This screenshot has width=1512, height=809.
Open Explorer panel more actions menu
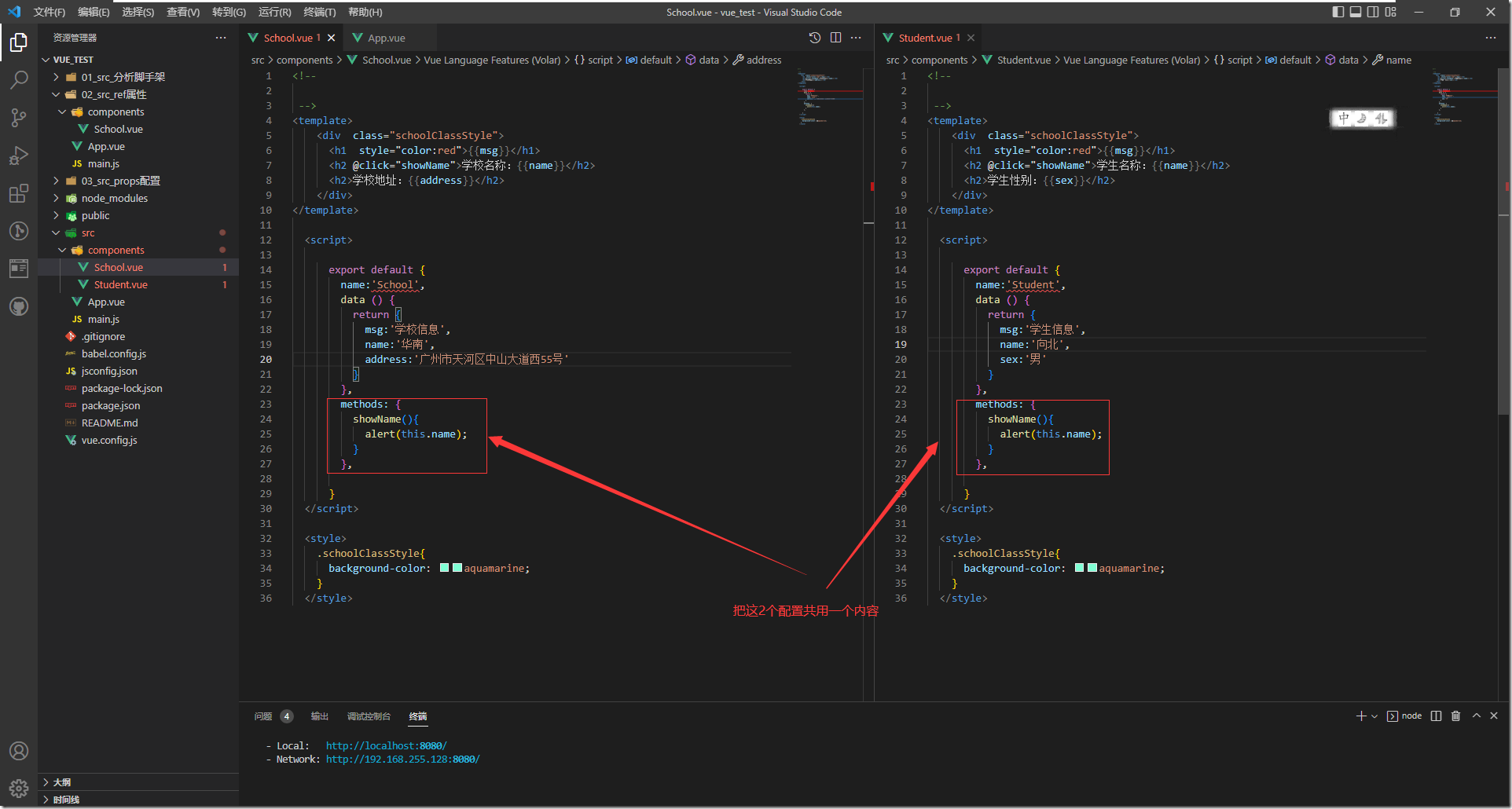[x=221, y=38]
